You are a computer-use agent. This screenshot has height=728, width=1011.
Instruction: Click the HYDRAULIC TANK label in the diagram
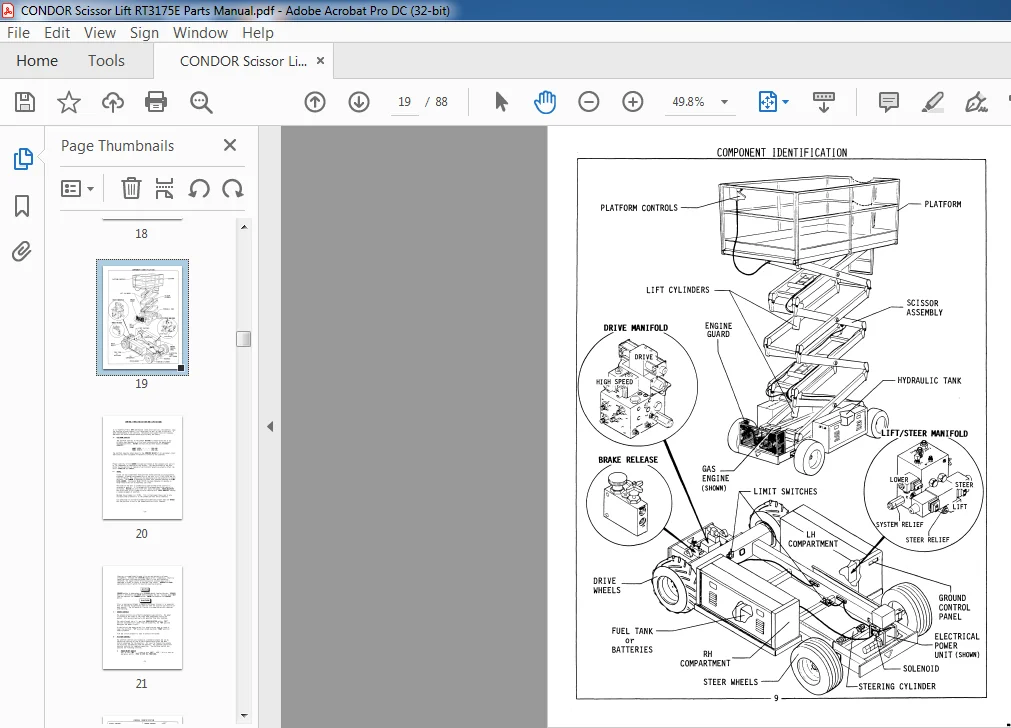click(x=929, y=380)
